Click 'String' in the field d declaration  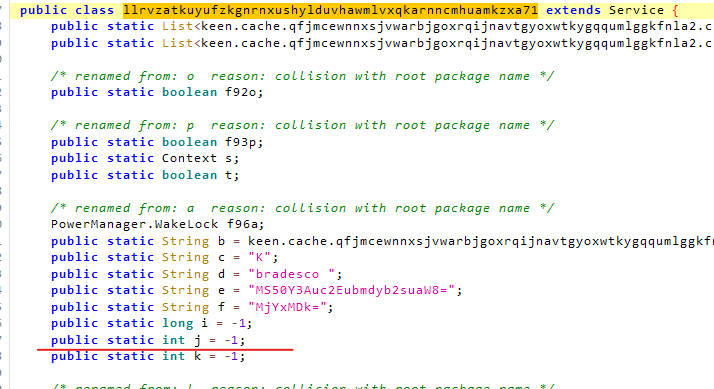pyautogui.click(x=185, y=274)
